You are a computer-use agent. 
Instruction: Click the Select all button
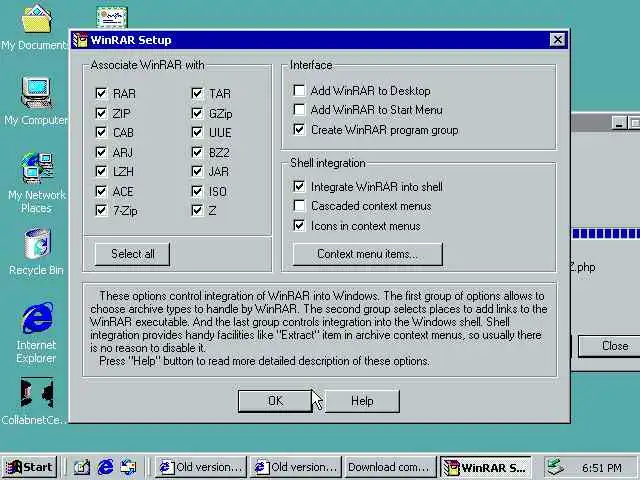pos(132,254)
